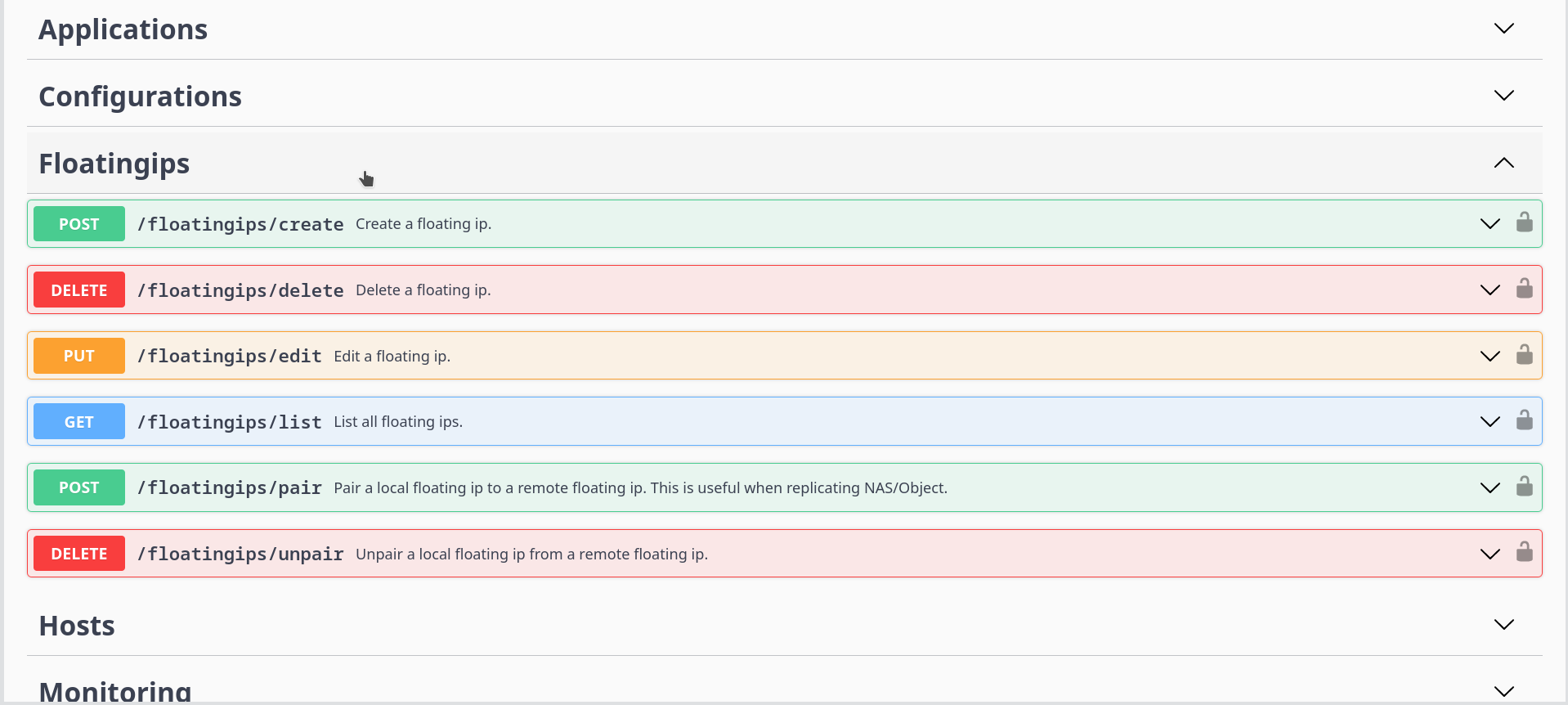Expand the /floatingips/unpair operation chevron
Viewport: 1568px width, 705px height.
[x=1490, y=555]
